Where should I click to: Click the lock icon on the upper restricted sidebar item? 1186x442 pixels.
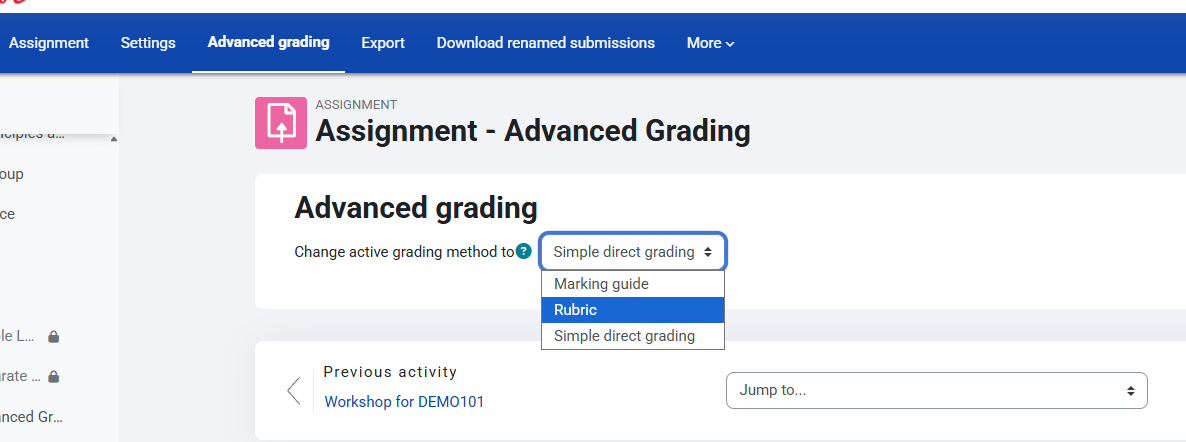pos(54,337)
